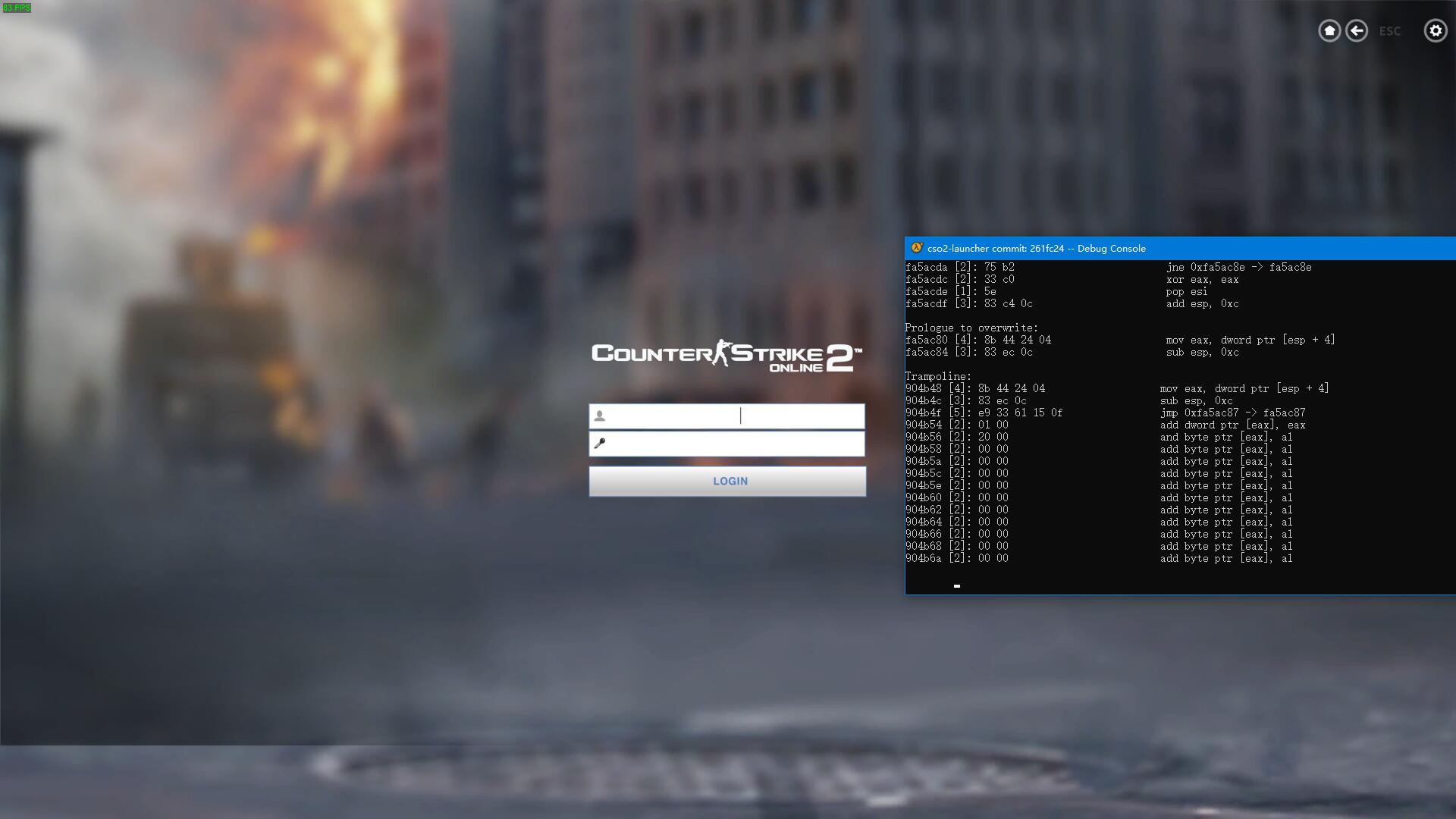Image resolution: width=1456 pixels, height=819 pixels.
Task: Click the key icon in password field
Action: pyautogui.click(x=600, y=444)
